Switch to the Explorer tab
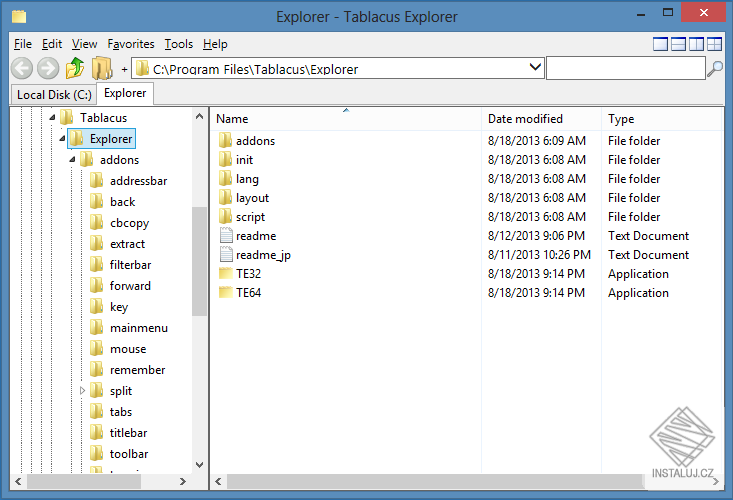The image size is (733, 500). 125,93
